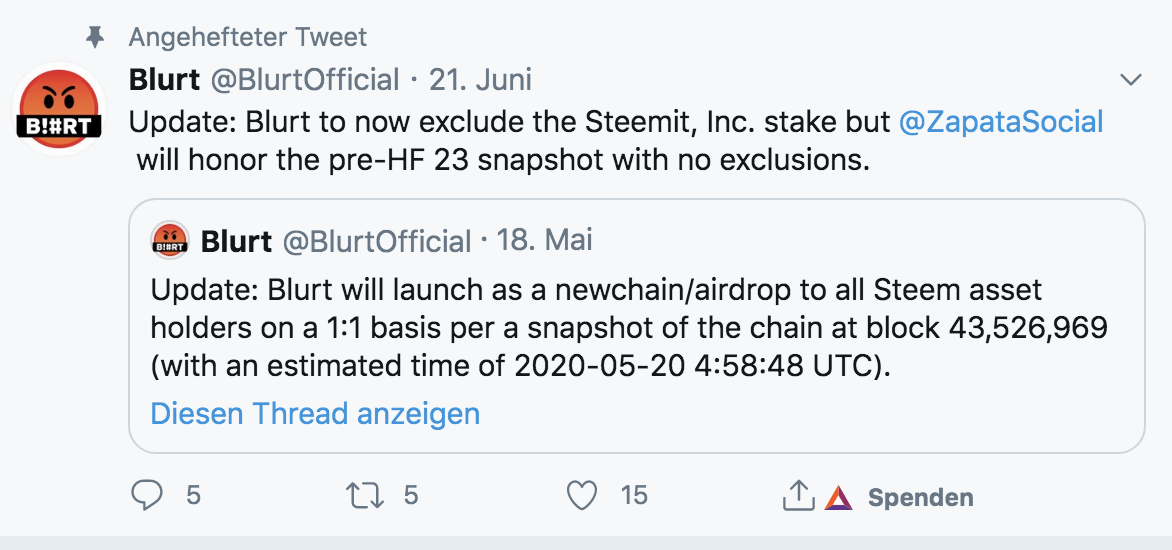1172x550 pixels.
Task: Click the BAT triangle tip icon
Action: tap(838, 498)
